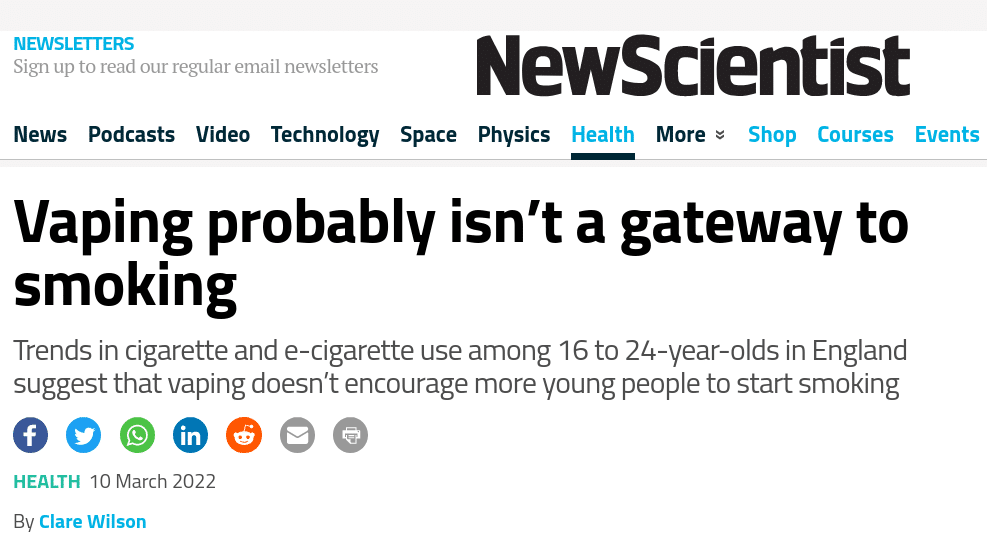Open the green HEALTH category label
The width and height of the screenshot is (987, 533).
[x=47, y=482]
